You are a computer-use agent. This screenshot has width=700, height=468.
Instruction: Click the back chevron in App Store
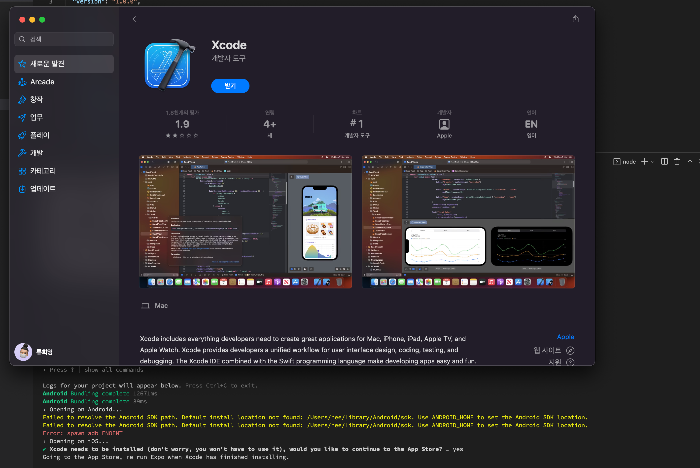134,19
